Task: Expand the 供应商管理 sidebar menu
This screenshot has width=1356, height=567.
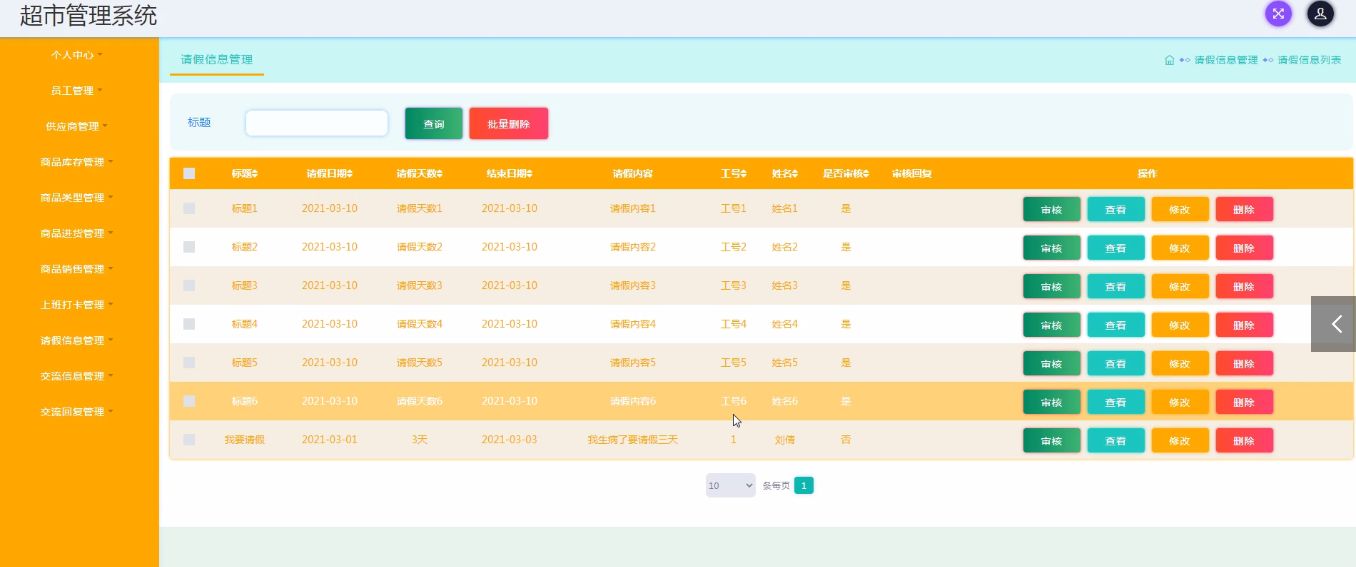Action: tap(78, 127)
